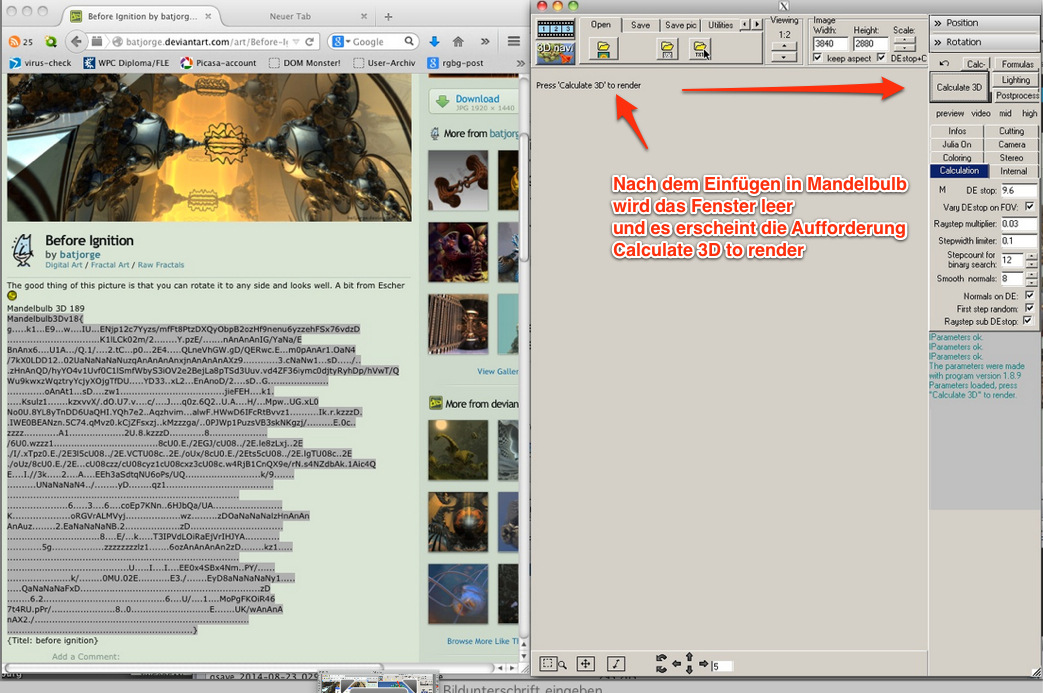
Task: Reload the deviantart page
Action: point(309,41)
